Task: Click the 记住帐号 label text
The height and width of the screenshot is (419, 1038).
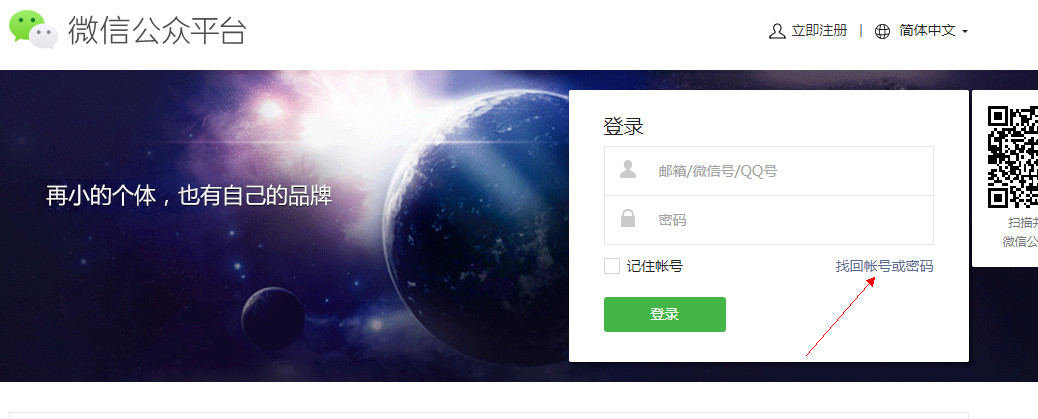Action: 655,266
